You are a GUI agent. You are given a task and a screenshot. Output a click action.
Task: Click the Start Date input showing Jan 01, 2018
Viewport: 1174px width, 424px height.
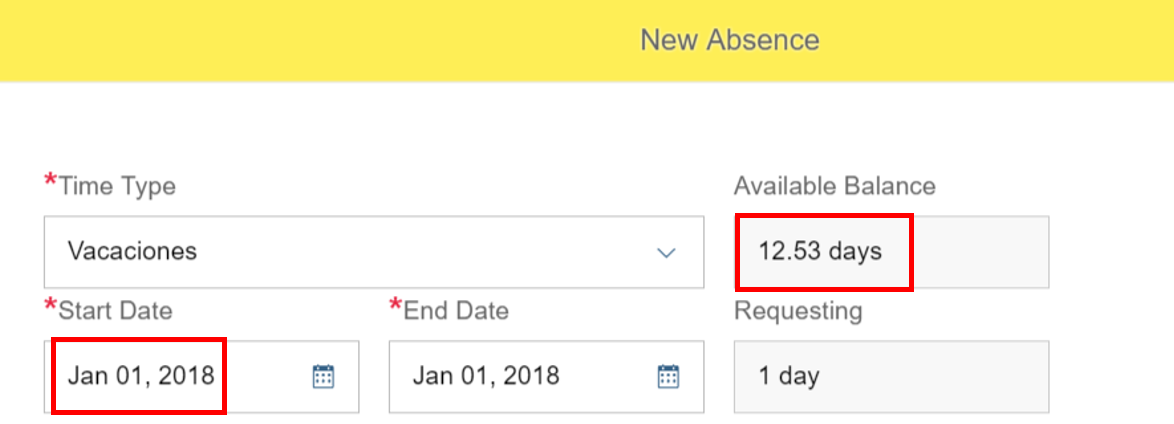[x=201, y=376]
